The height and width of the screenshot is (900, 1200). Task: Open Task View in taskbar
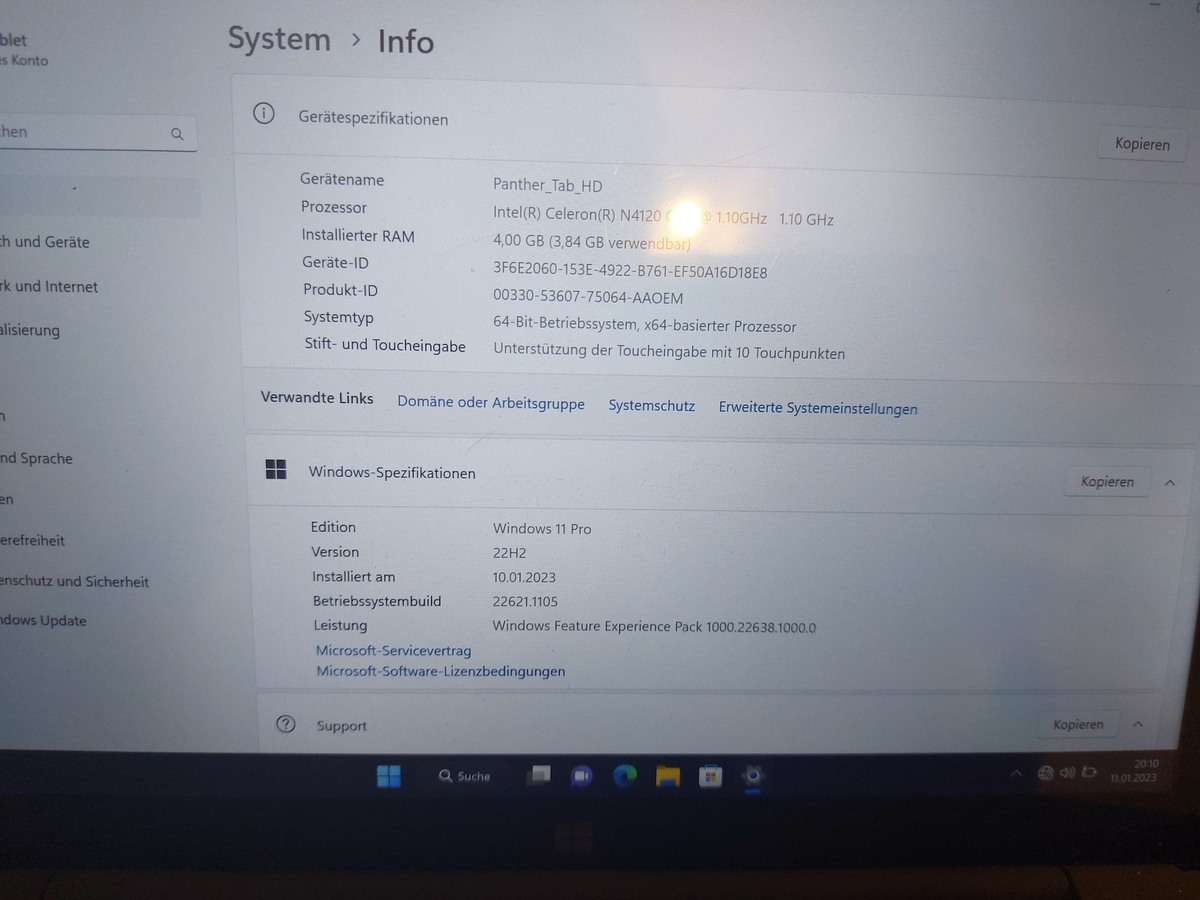pos(540,776)
